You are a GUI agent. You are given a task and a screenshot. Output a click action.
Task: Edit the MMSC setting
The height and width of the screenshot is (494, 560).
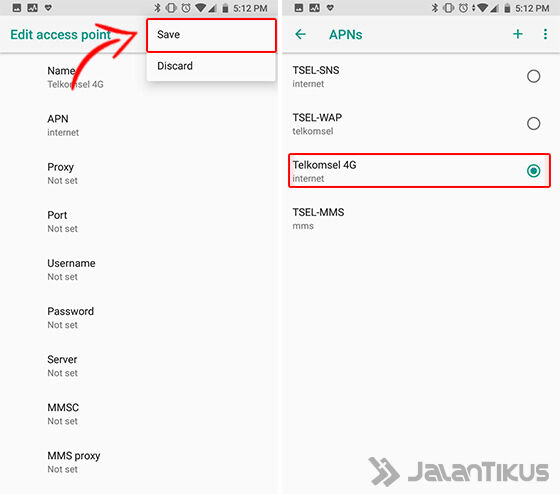click(x=139, y=414)
